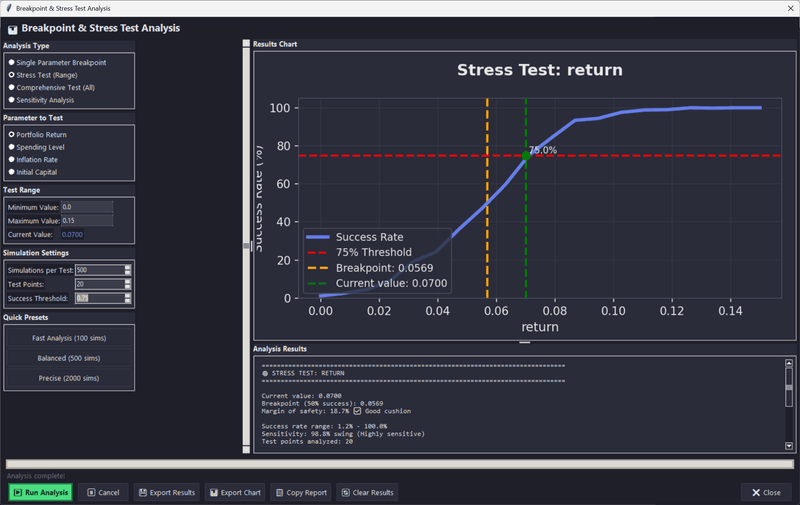
Task: Click 'Success Rate' legend entry
Action: coord(355,237)
